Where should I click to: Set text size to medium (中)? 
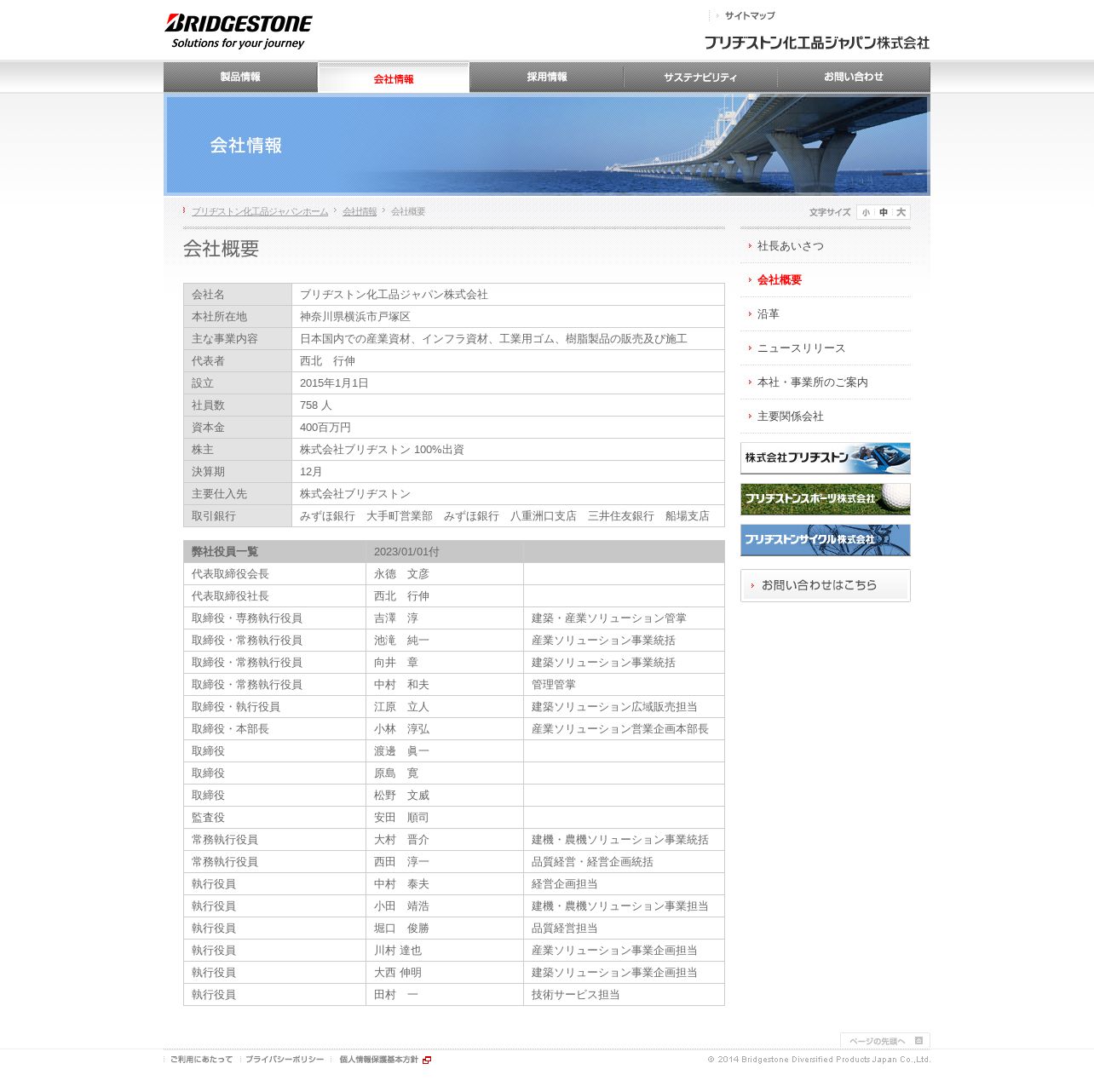[x=884, y=212]
